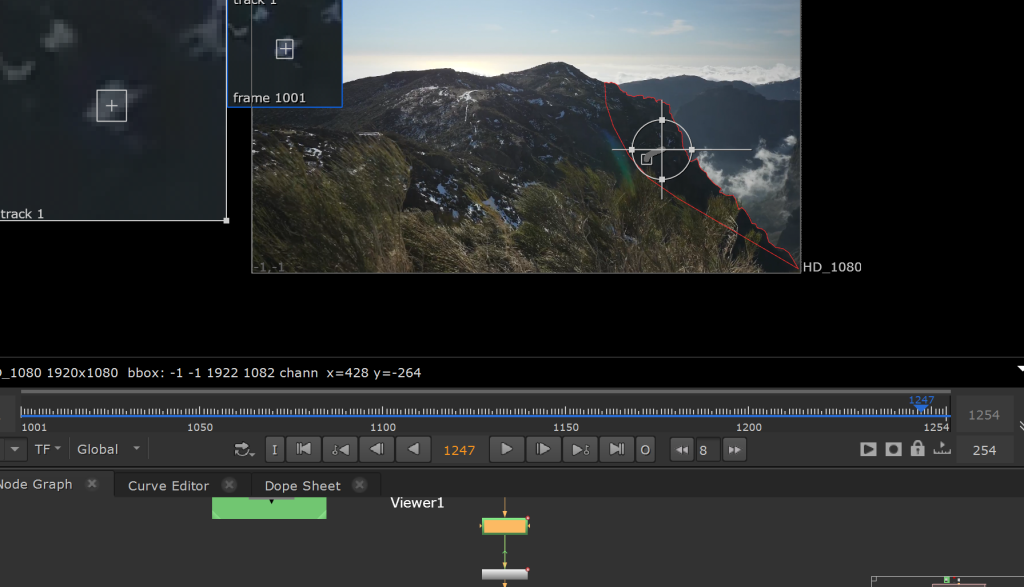Image resolution: width=1024 pixels, height=587 pixels.
Task: Jump to the first frame
Action: point(304,450)
